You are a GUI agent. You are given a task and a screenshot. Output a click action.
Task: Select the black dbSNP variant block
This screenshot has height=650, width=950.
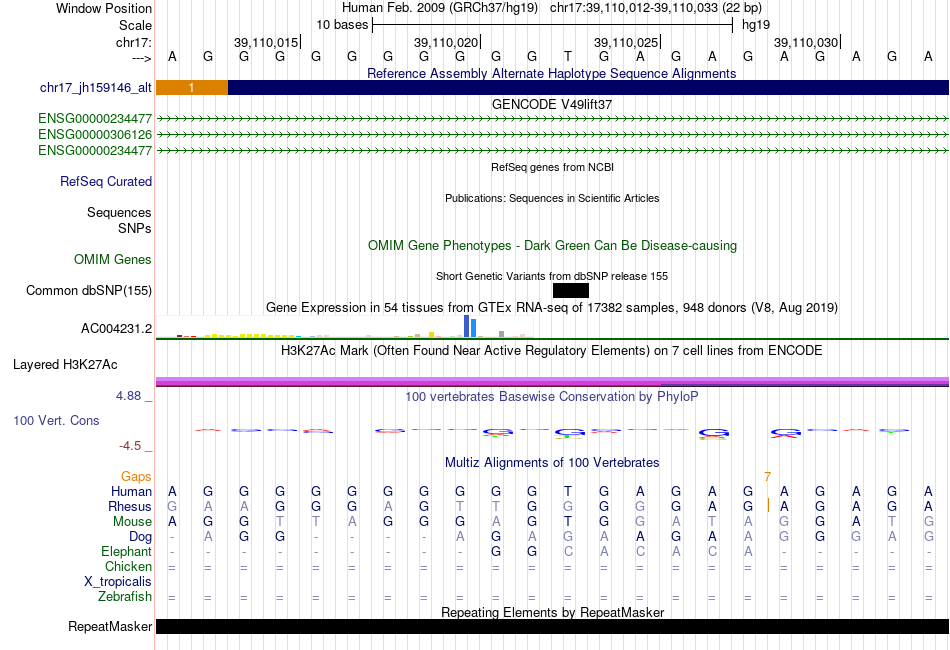tap(571, 291)
